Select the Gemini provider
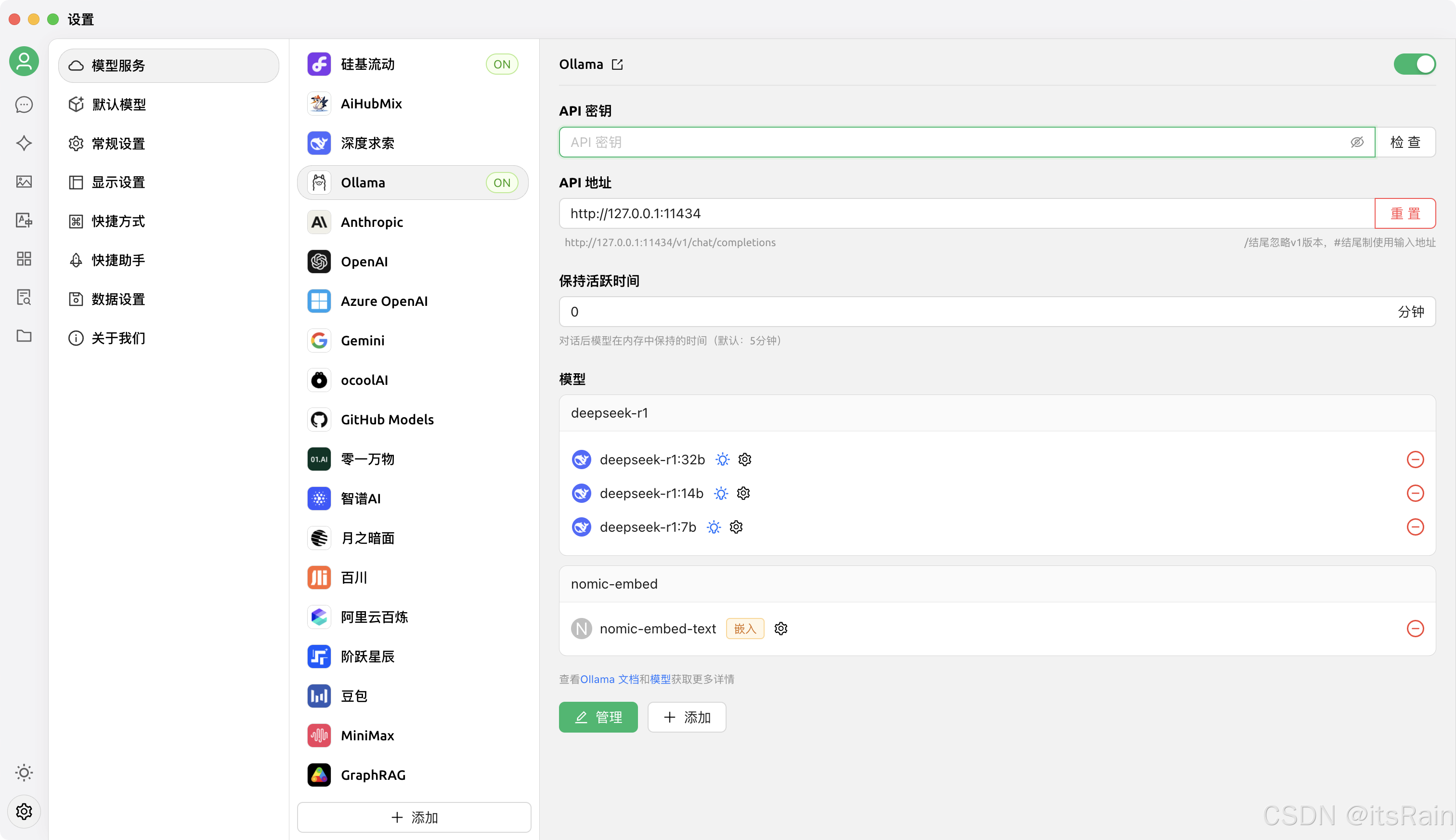The width and height of the screenshot is (1456, 840). (413, 341)
